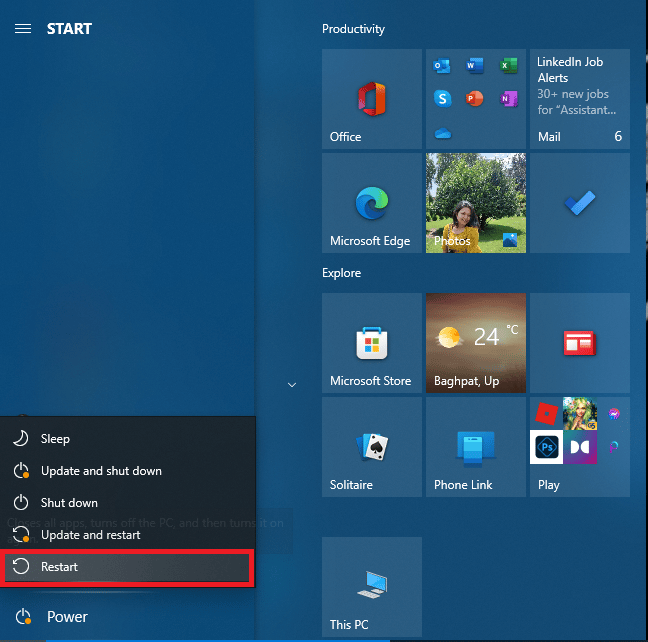Open the red News tile
The height and width of the screenshot is (642, 648).
580,343
